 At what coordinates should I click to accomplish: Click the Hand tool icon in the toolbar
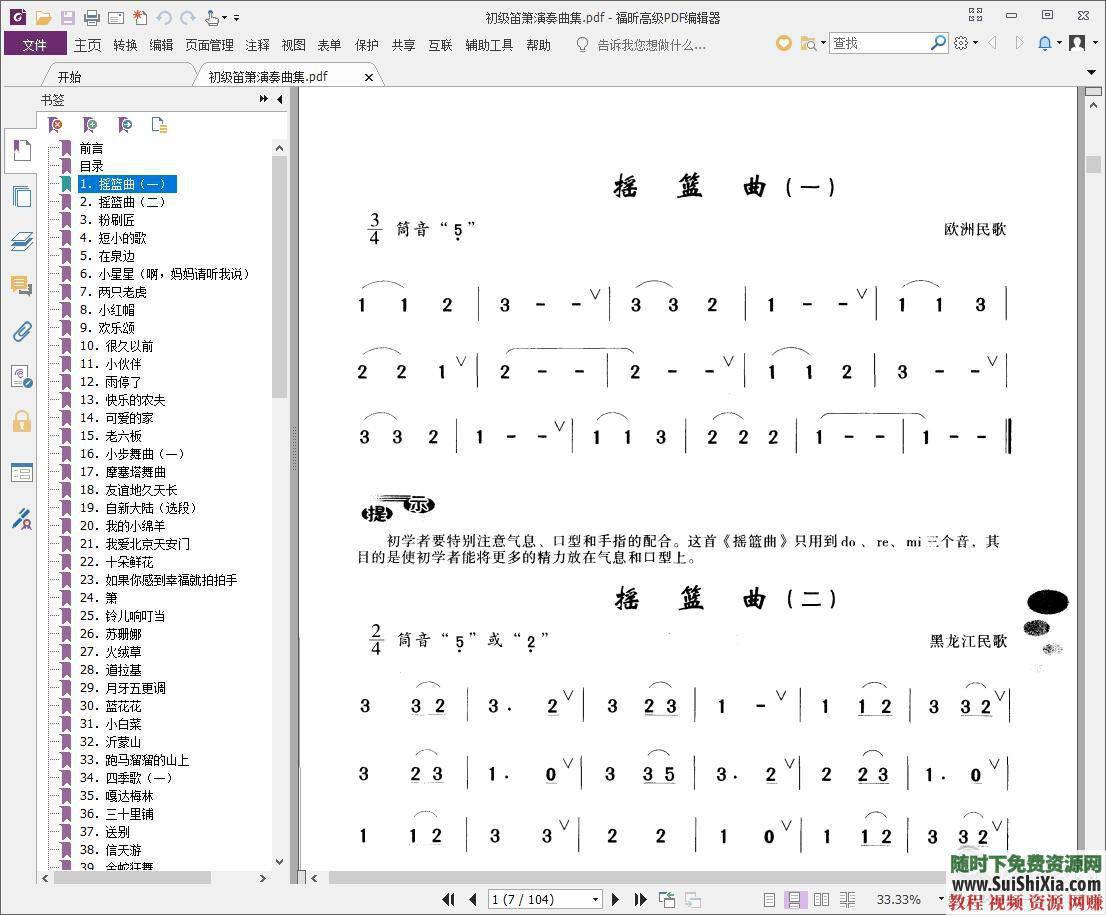click(212, 16)
